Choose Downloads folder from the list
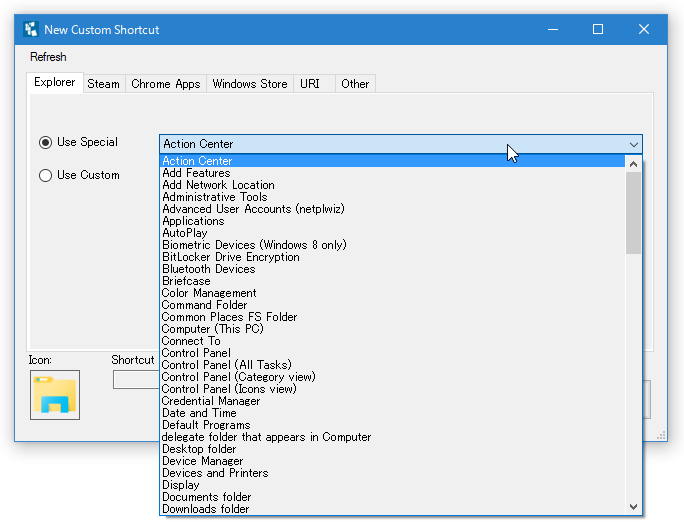This screenshot has height=530, width=684. (393, 509)
